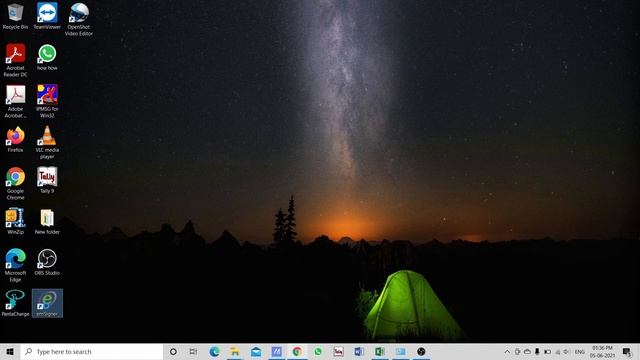Switch to Microsoft Excel on taskbar
The image size is (640, 360).
coord(380,351)
